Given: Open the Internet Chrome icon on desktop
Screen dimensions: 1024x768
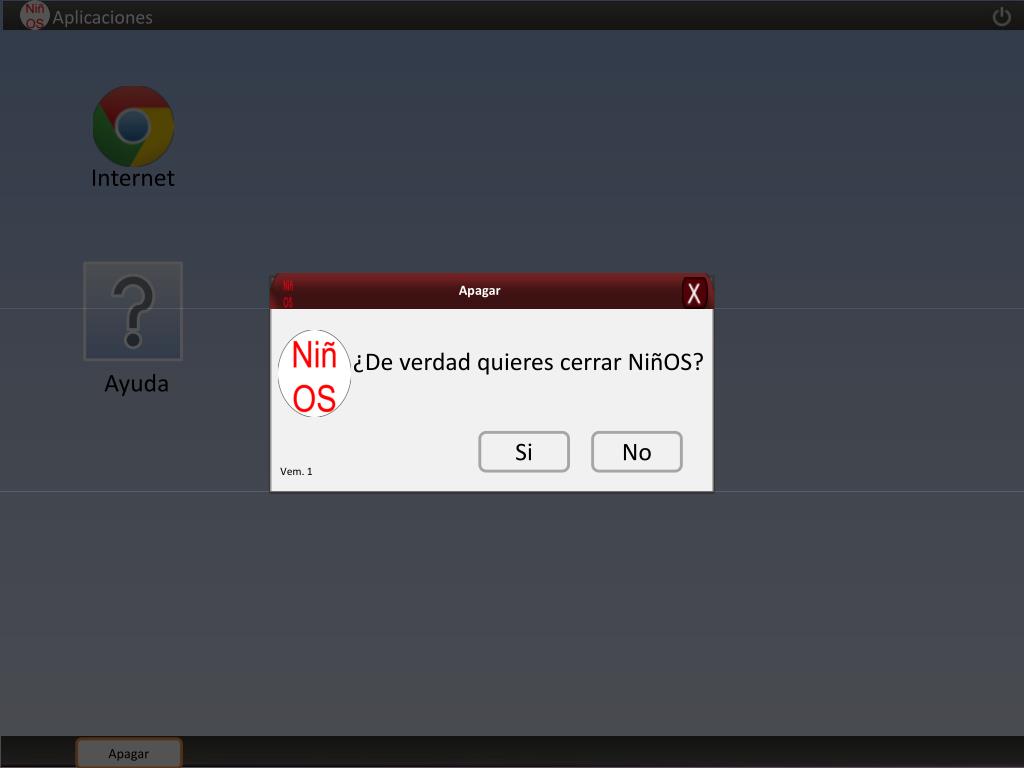Looking at the screenshot, I should tap(133, 126).
